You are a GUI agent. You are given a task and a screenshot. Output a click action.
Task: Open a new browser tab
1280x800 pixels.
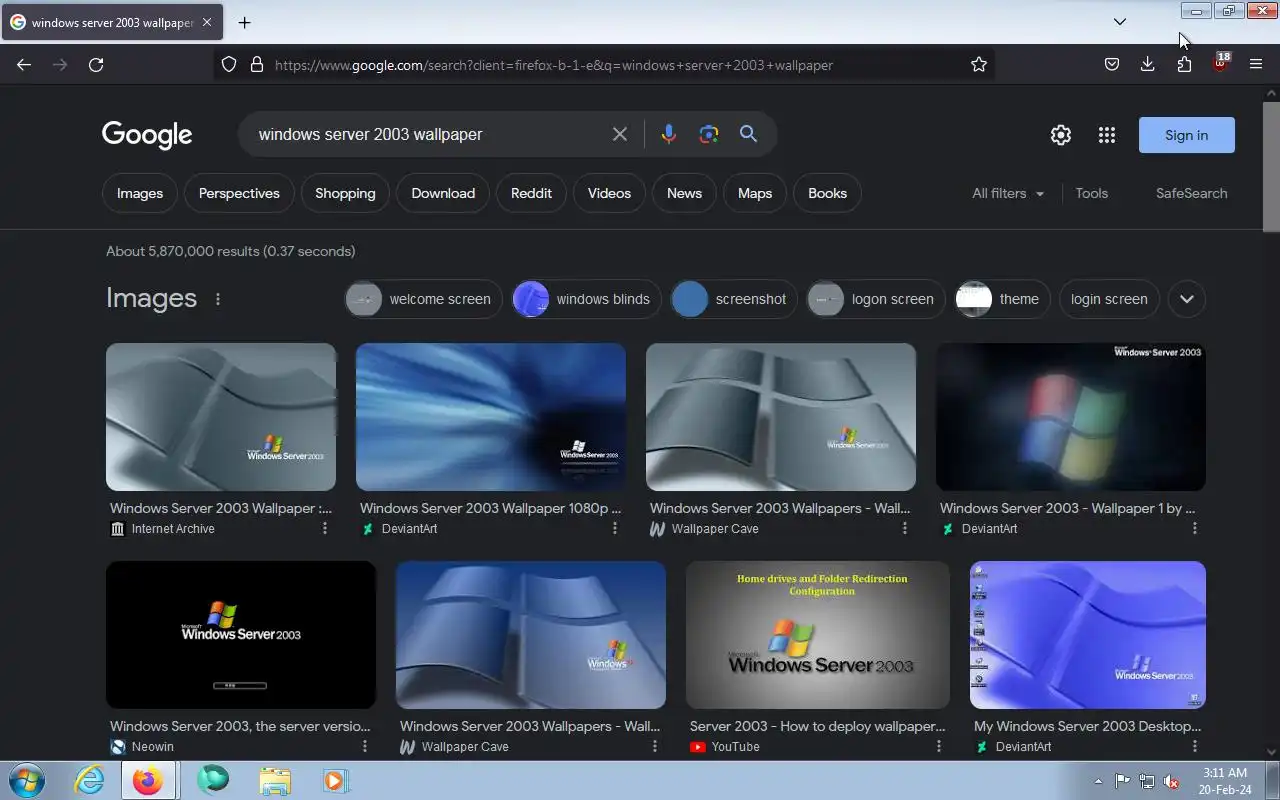coord(244,22)
